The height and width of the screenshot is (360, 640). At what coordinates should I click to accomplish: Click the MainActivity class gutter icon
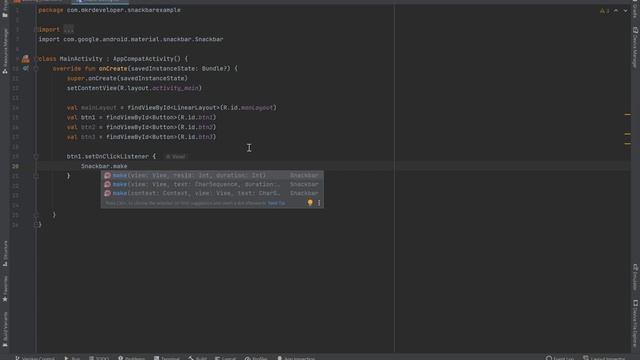point(26,59)
